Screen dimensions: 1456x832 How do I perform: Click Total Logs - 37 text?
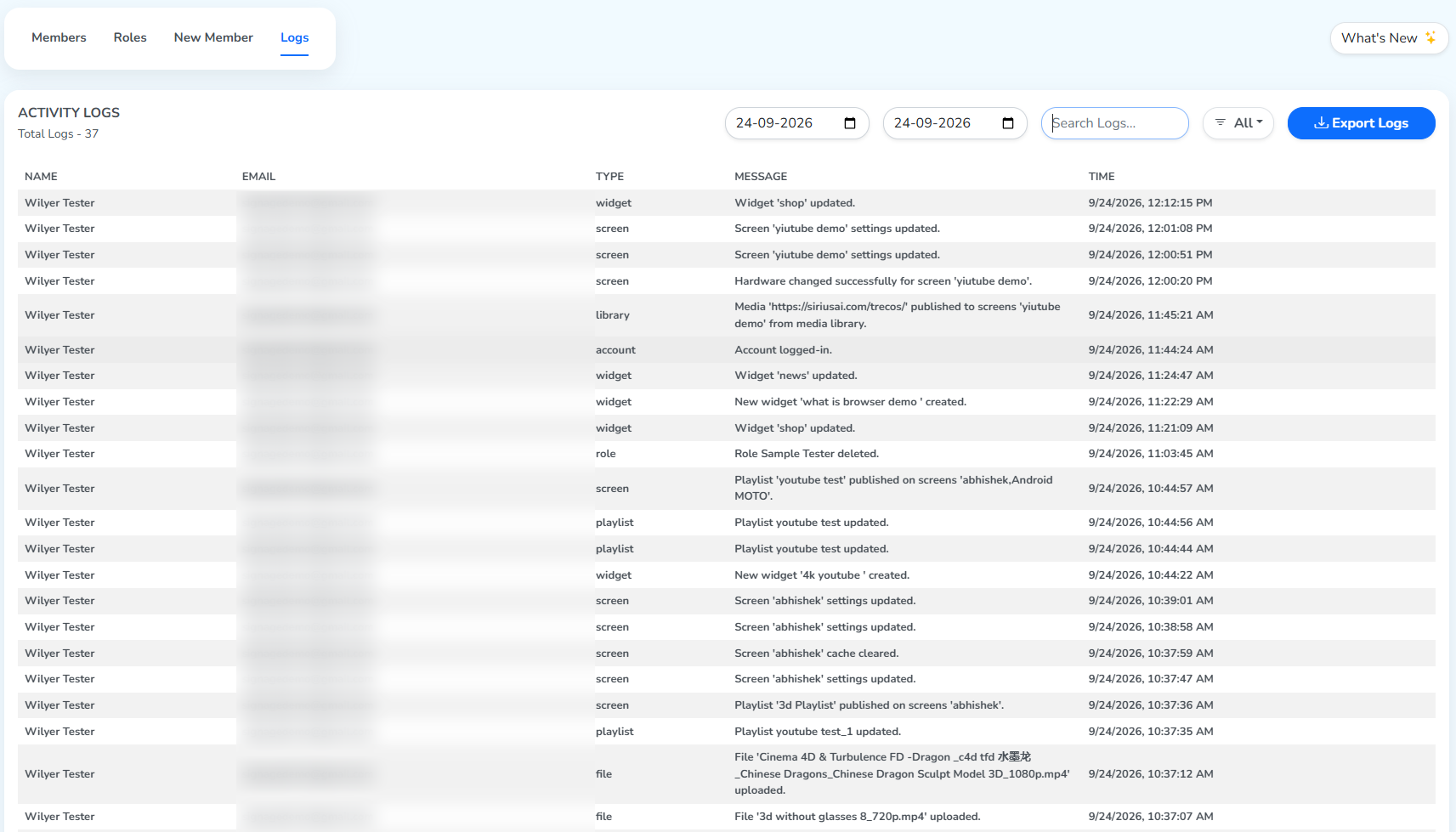click(58, 133)
